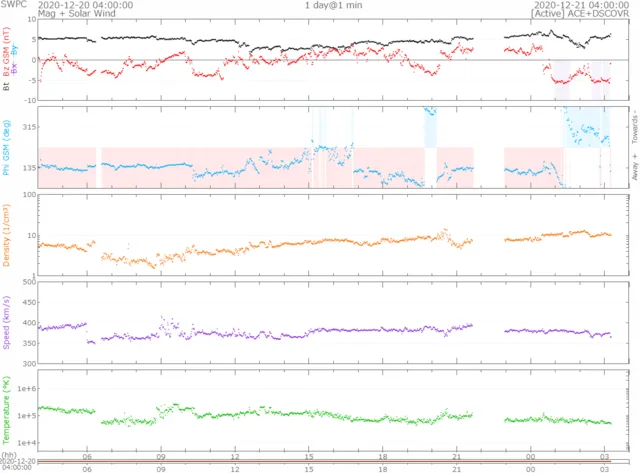Click hour 21 label below the range slider
The width and height of the screenshot is (640, 473).
point(457,469)
